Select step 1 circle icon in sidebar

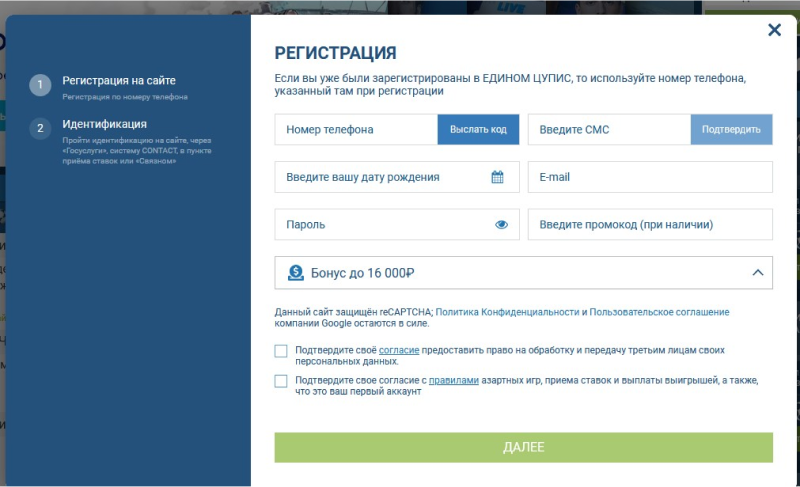tap(40, 85)
